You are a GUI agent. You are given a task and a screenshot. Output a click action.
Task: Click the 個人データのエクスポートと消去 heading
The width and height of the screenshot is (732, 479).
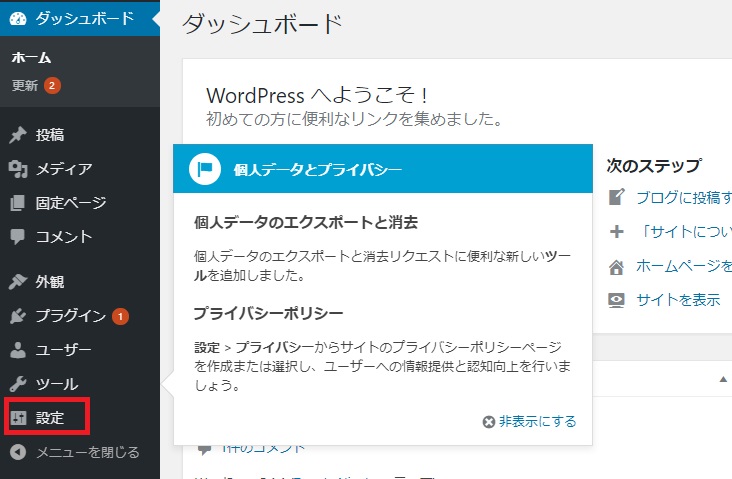pyautogui.click(x=306, y=222)
